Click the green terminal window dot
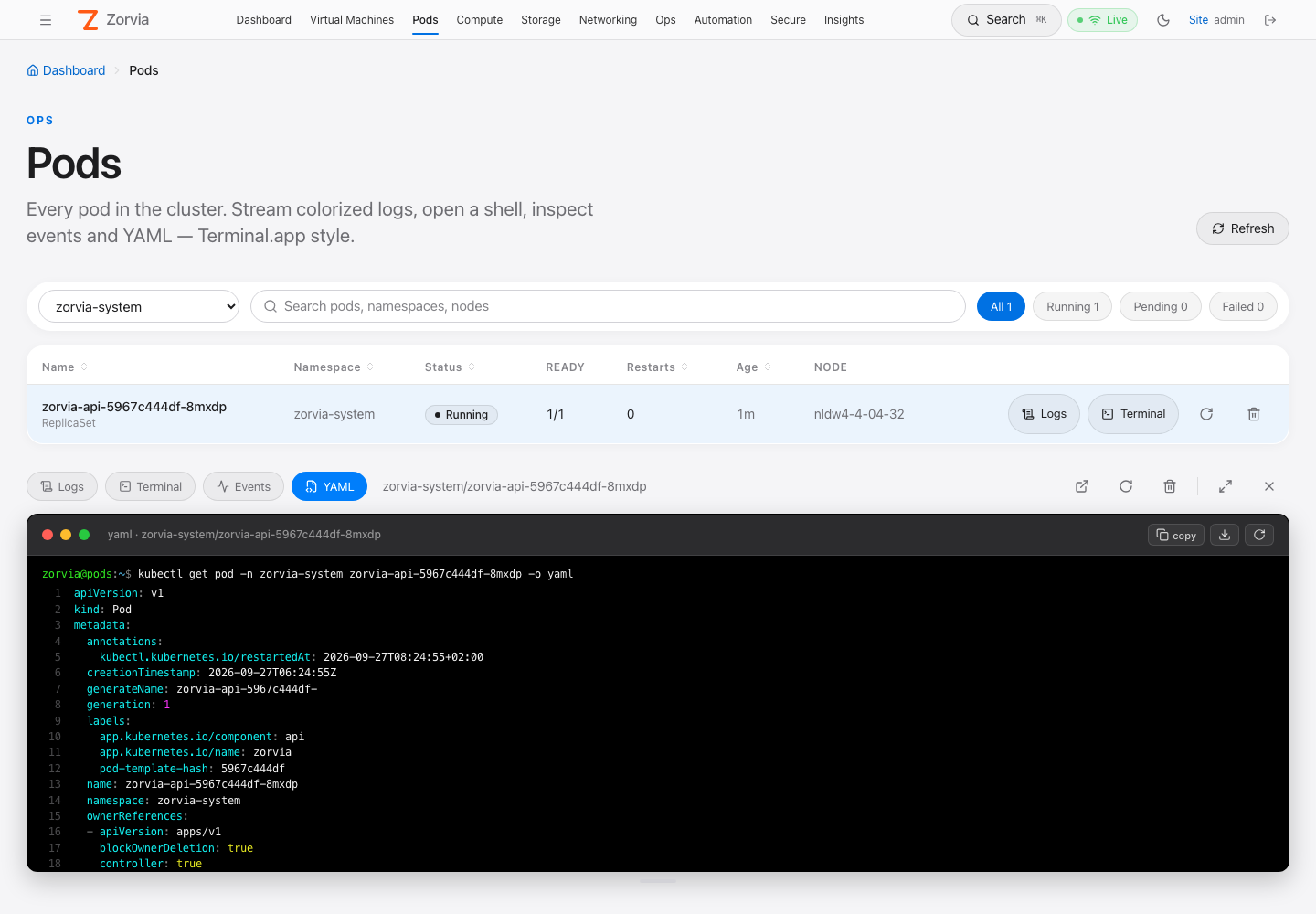 coord(84,535)
